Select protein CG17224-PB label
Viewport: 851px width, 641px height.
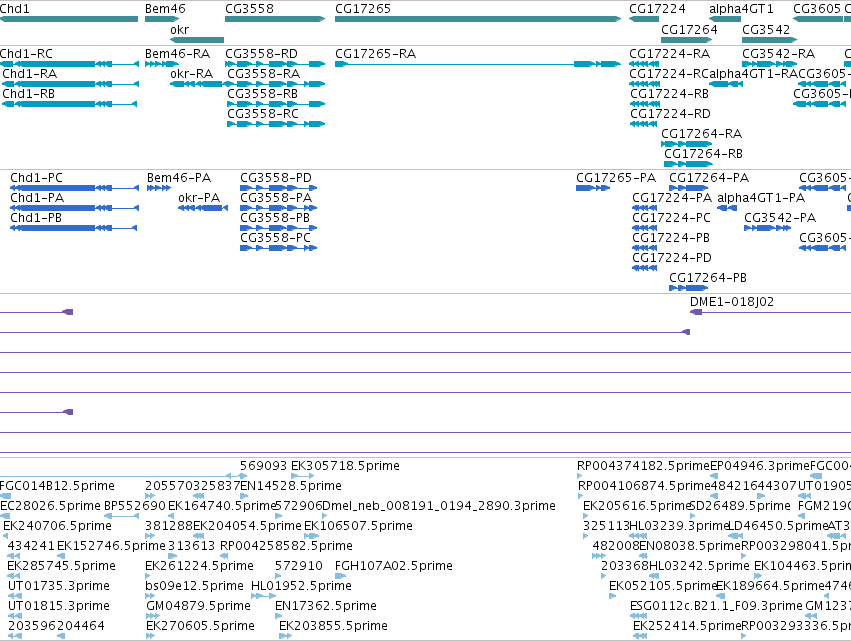671,238
